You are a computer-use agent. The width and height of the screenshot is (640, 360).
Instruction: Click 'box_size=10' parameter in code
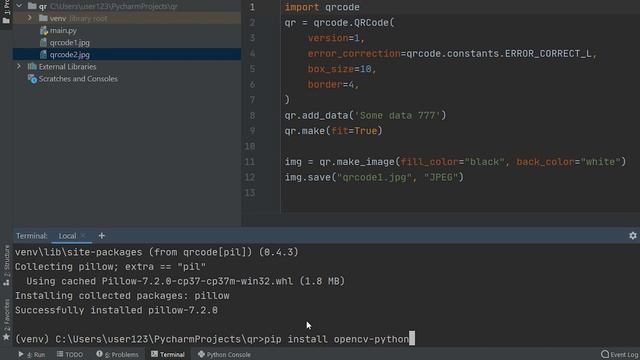[340, 69]
